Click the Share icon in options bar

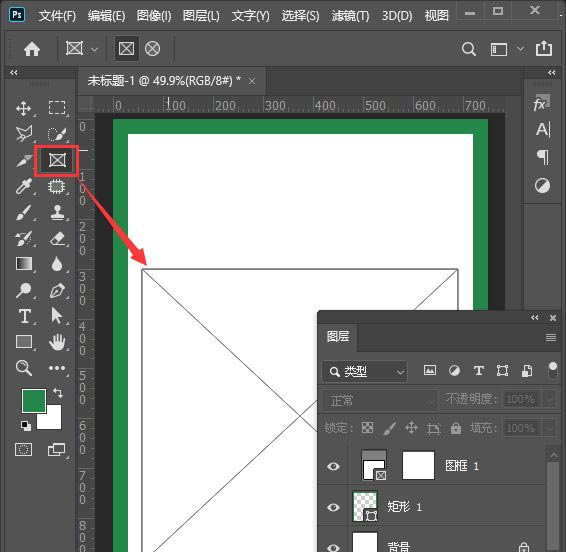point(544,48)
